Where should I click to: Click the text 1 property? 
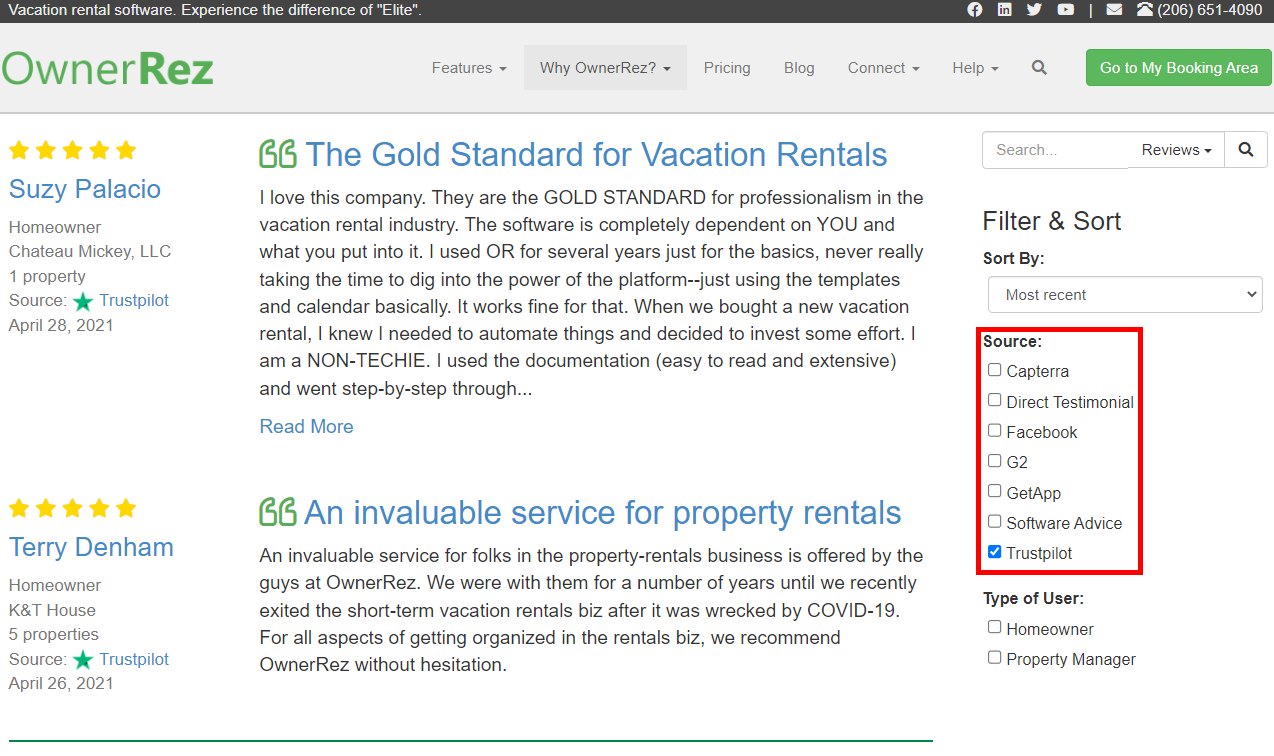point(47,276)
